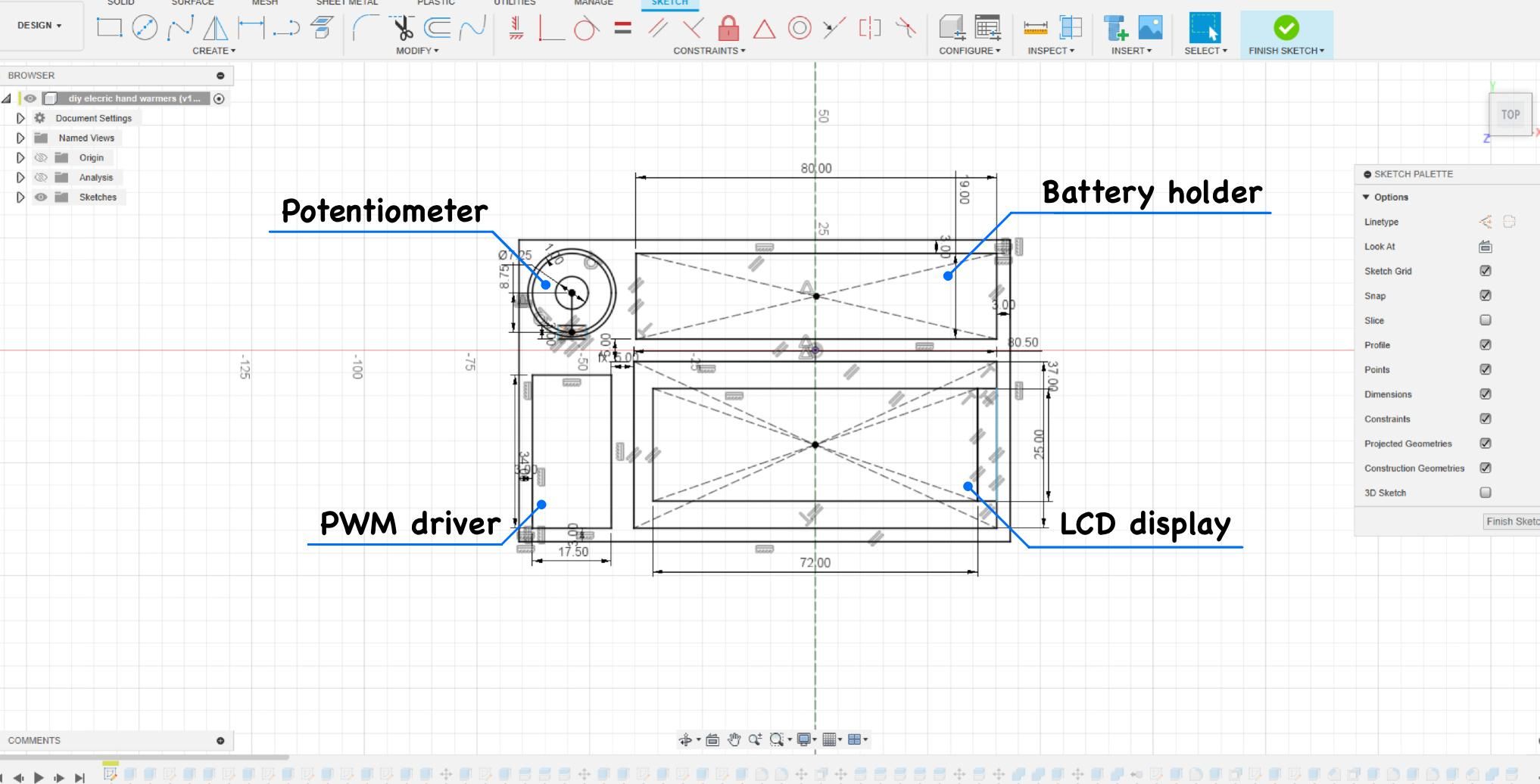
Task: Select the 2-Point Rectangle sketch tool
Action: point(109,28)
